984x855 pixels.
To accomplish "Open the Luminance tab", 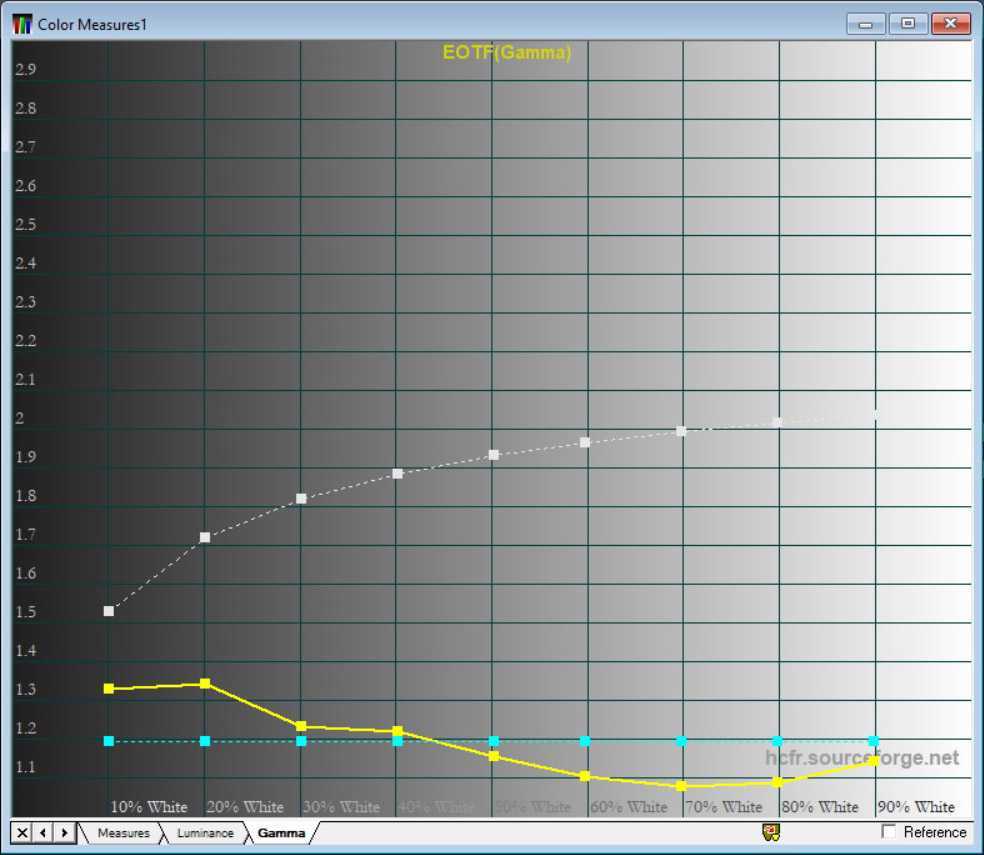I will click(x=205, y=833).
